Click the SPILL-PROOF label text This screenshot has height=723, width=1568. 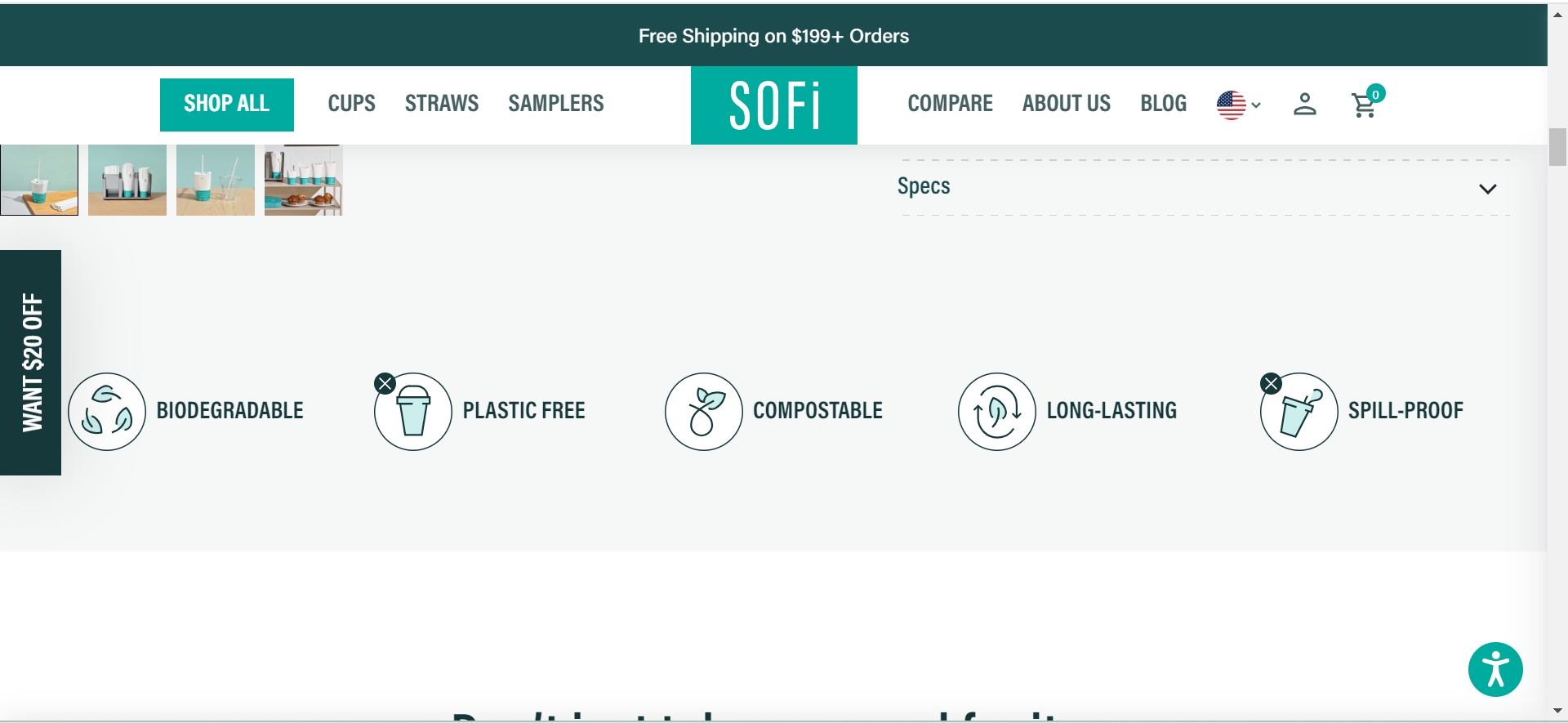click(1406, 411)
